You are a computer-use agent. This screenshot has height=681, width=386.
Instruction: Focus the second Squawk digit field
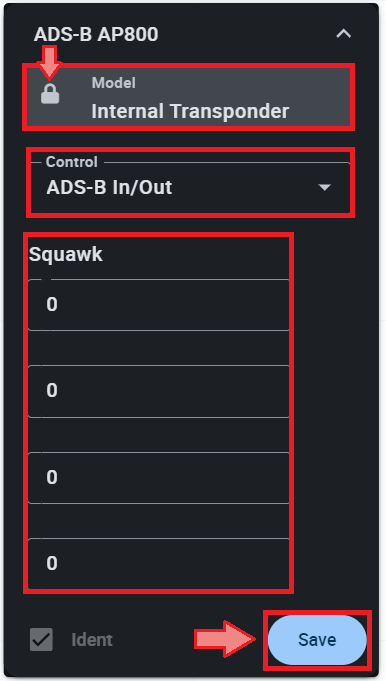tap(158, 391)
